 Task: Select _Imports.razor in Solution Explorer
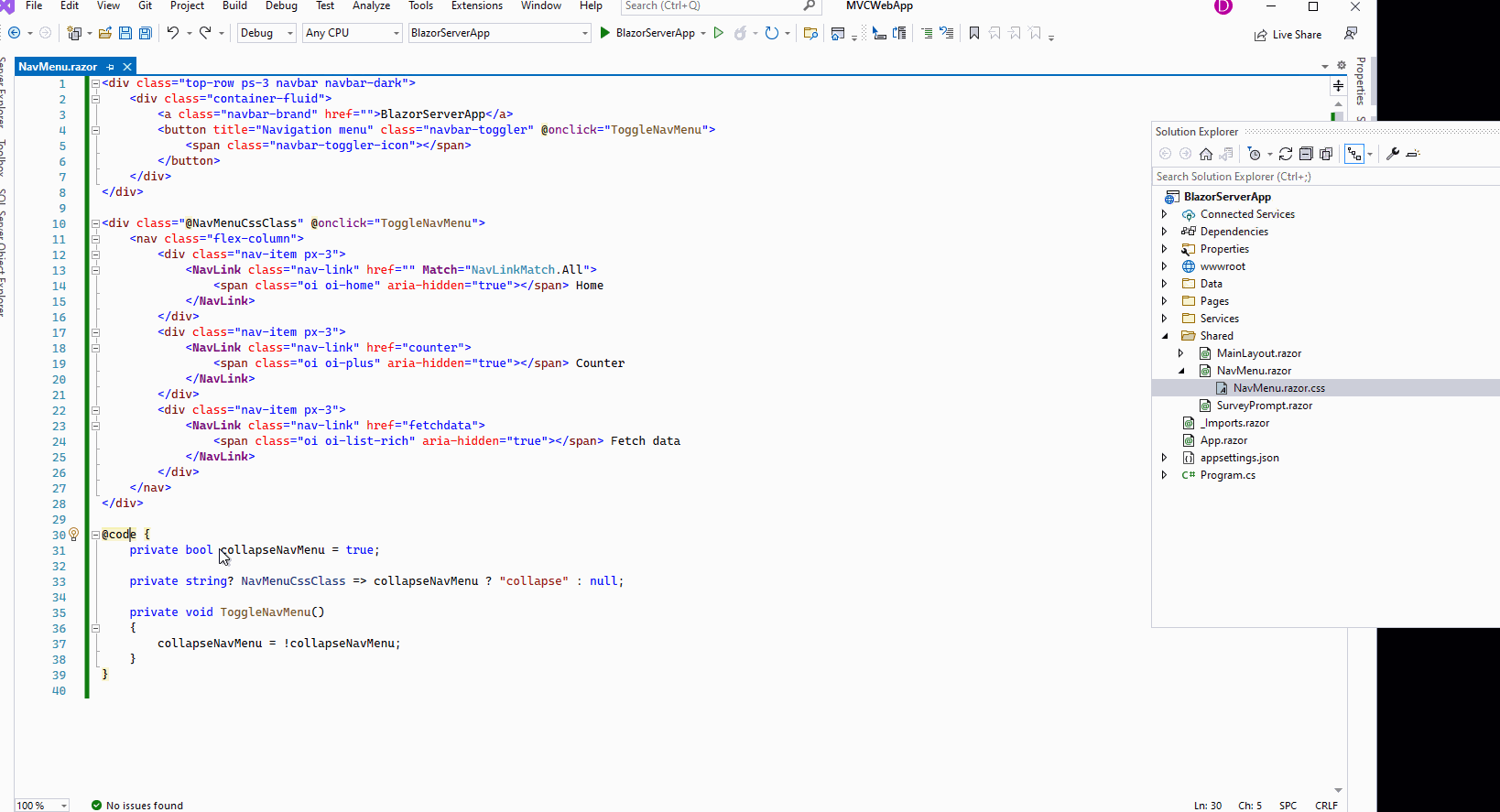[1234, 423]
